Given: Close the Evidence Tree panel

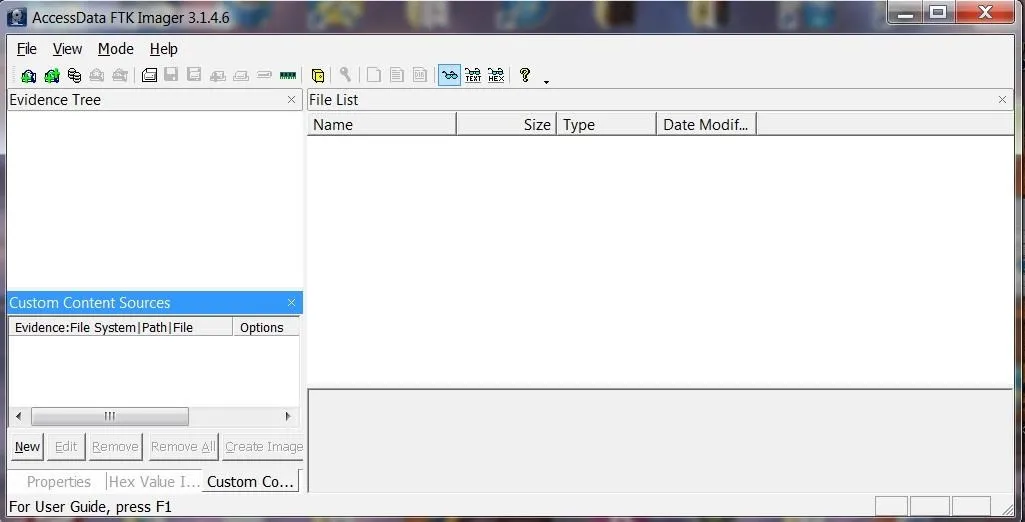Looking at the screenshot, I should (x=292, y=100).
